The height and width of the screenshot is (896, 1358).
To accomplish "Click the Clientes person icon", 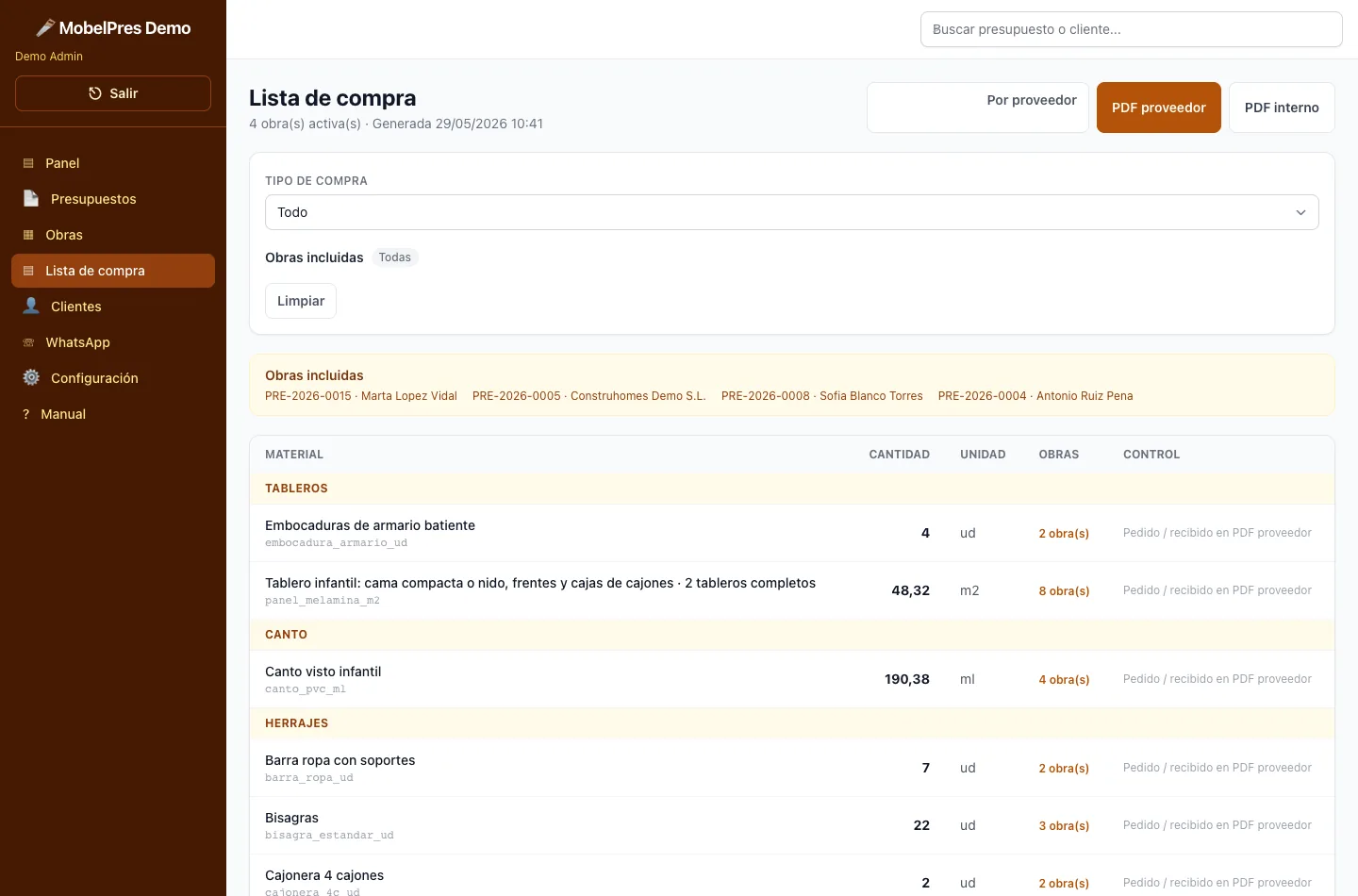I will 31,307.
